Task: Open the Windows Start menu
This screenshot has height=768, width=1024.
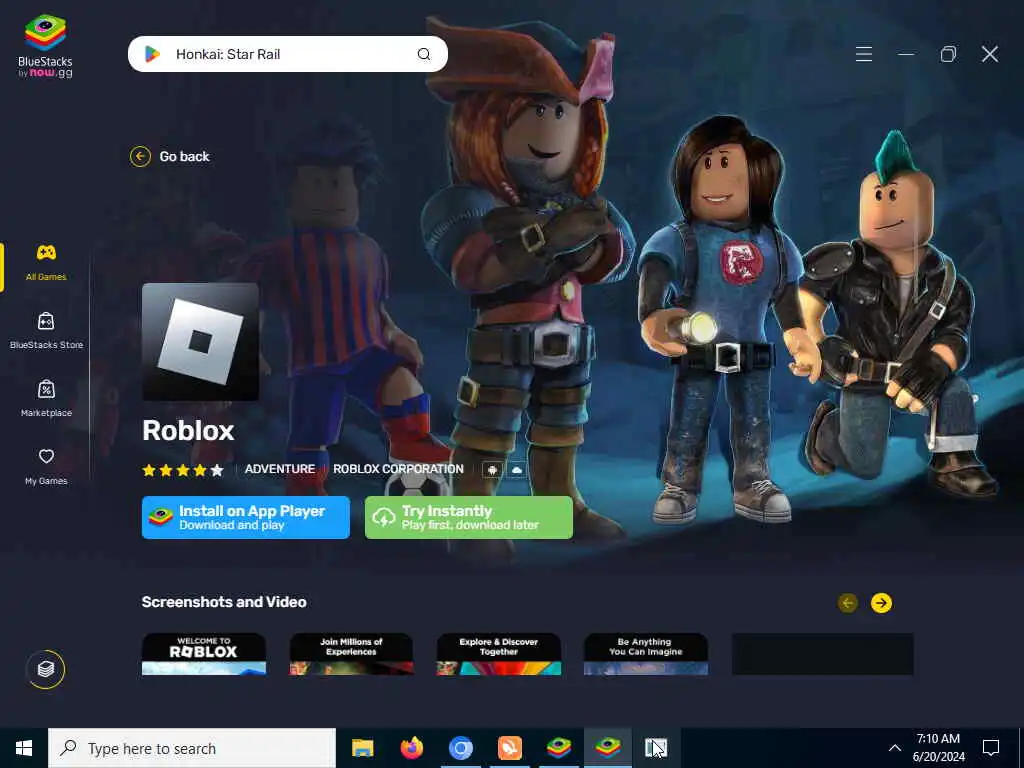Action: [x=24, y=748]
